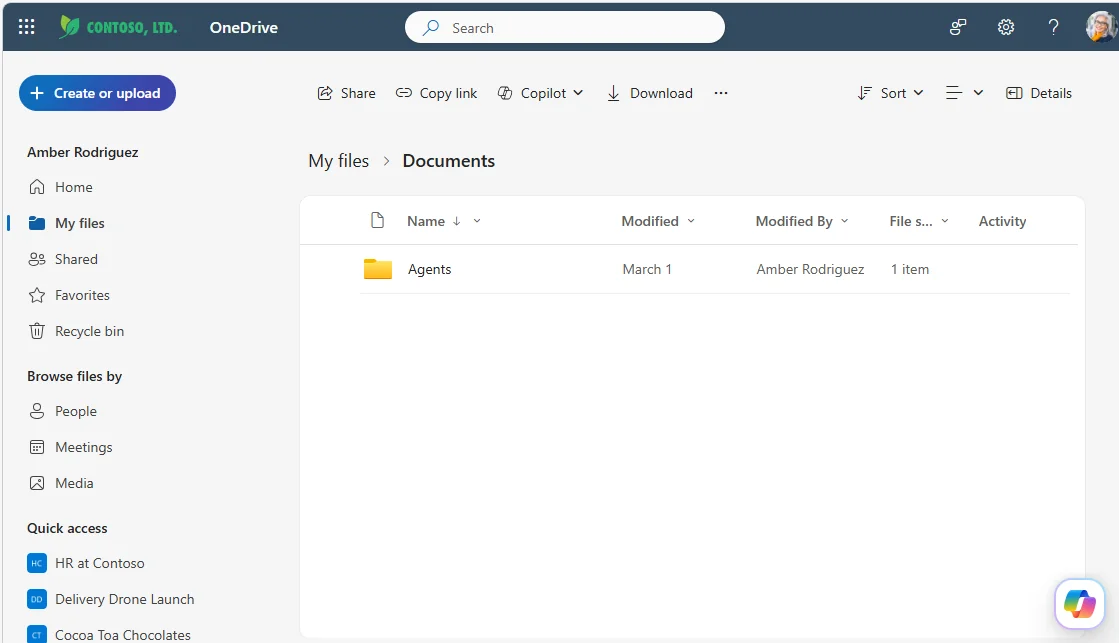Viewport: 1119px width, 643px height.
Task: Click "Amber Rodriguez" in Modified By cell
Action: pyautogui.click(x=810, y=269)
